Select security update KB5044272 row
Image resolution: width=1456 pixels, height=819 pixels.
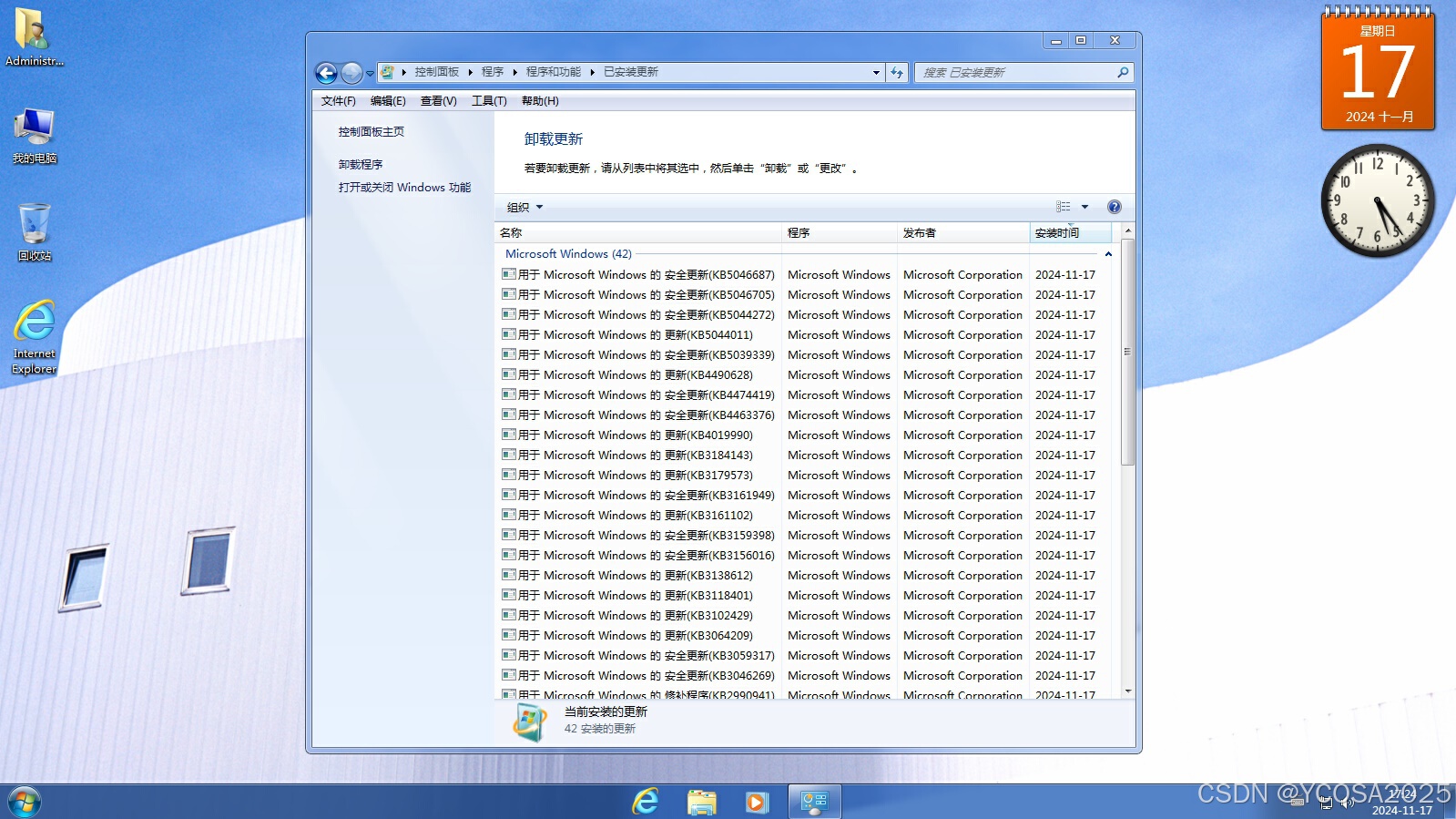coord(806,315)
